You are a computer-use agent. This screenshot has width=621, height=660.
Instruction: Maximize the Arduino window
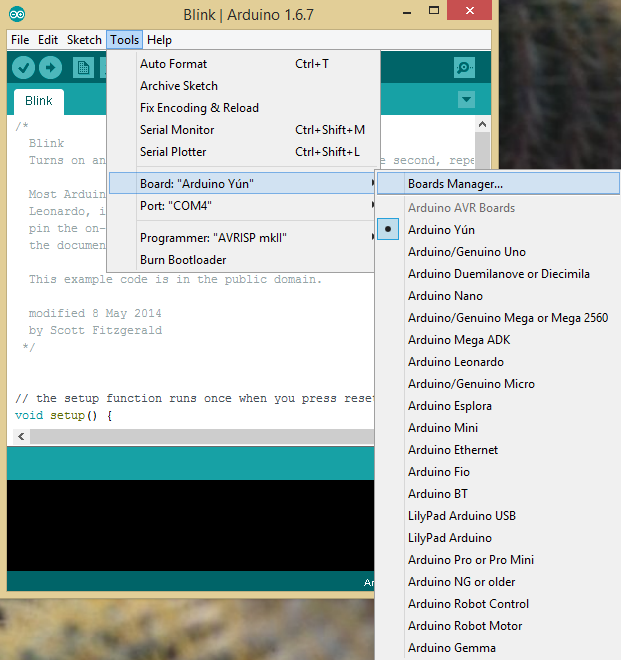pos(434,11)
